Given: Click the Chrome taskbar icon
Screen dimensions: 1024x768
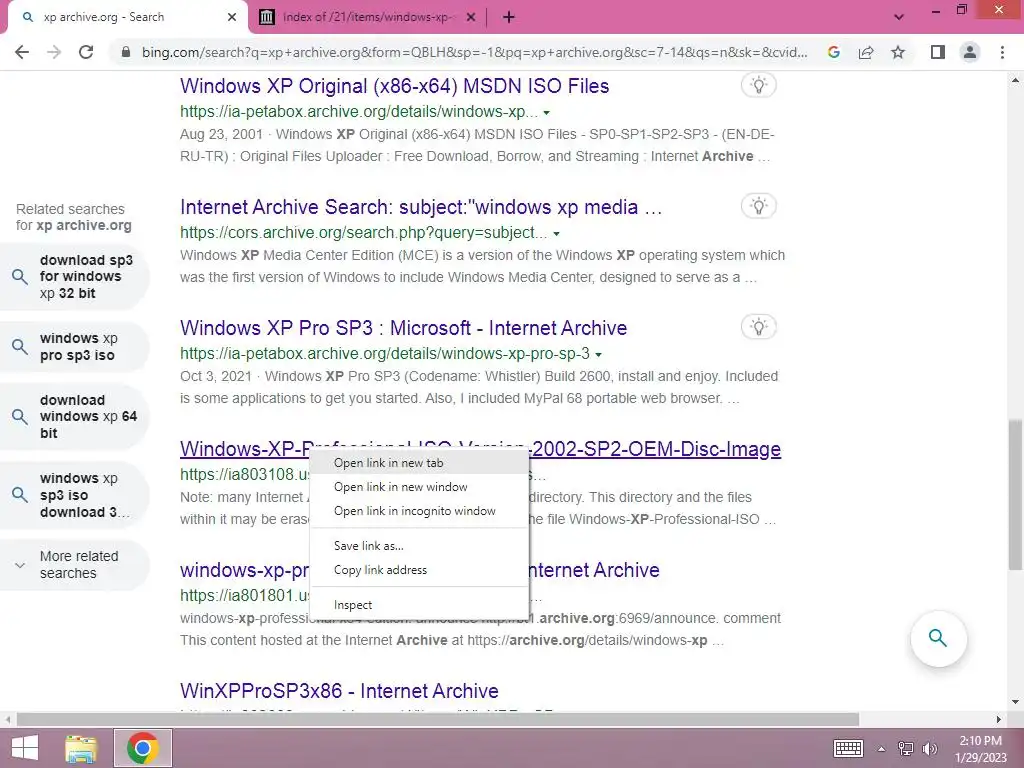Looking at the screenshot, I should pyautogui.click(x=143, y=748).
